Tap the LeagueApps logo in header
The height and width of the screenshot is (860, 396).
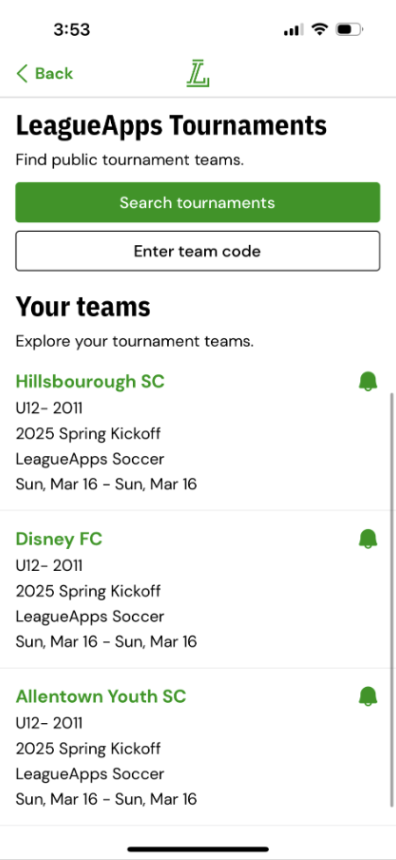(x=198, y=74)
